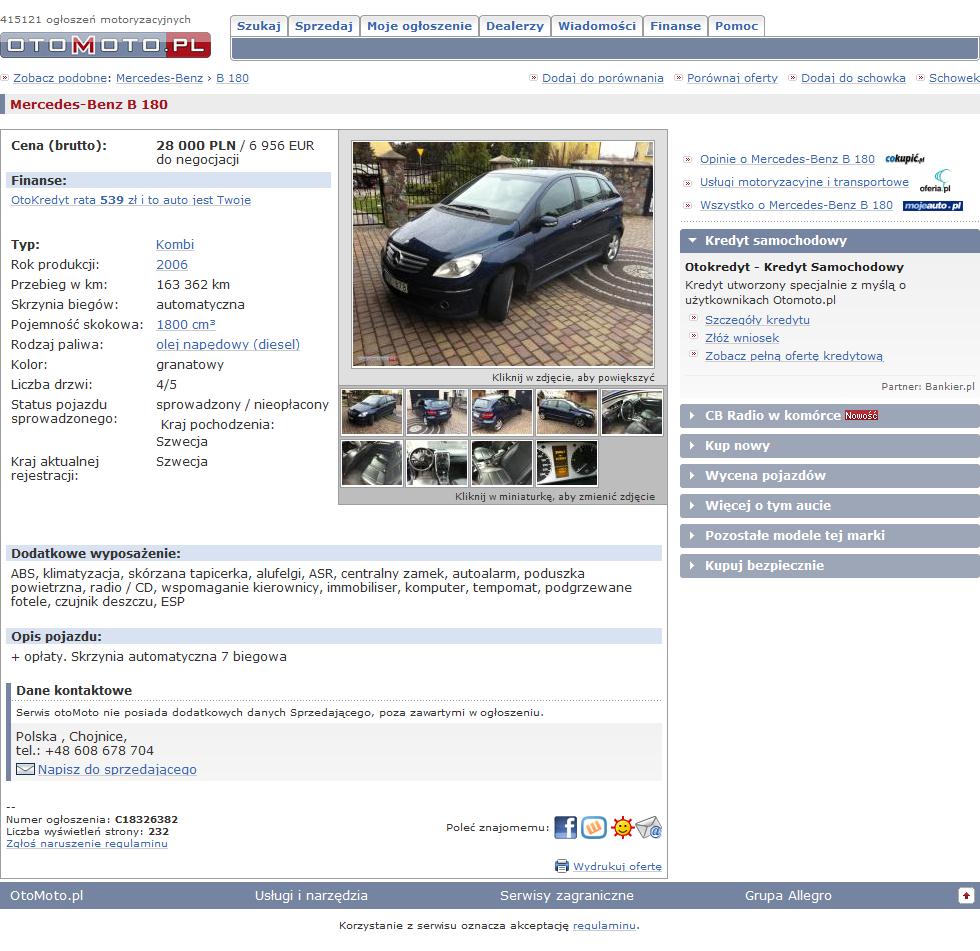Expand the Wycena pojazdów section
The image size is (980, 951).
tap(829, 476)
